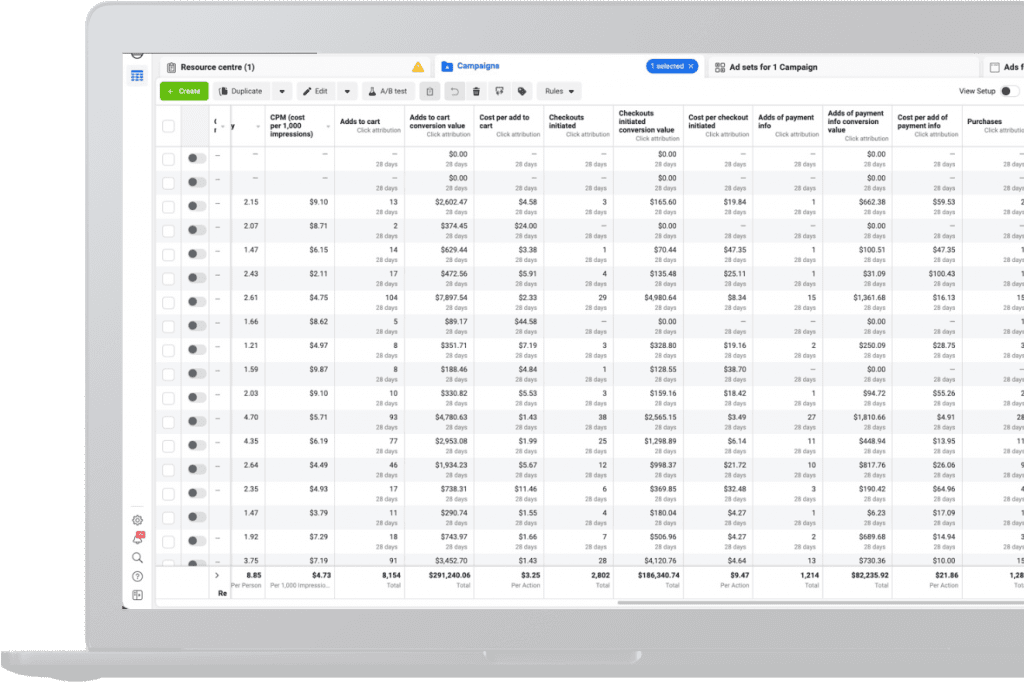Tick the checkbox for the 4.70 frequency row

(x=168, y=422)
